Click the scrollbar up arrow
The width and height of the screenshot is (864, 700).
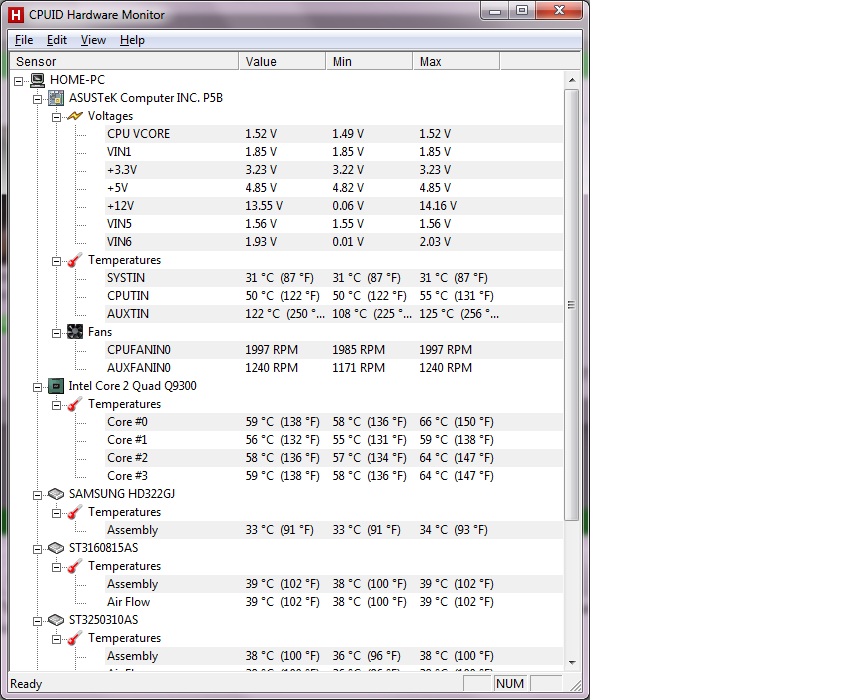(572, 80)
